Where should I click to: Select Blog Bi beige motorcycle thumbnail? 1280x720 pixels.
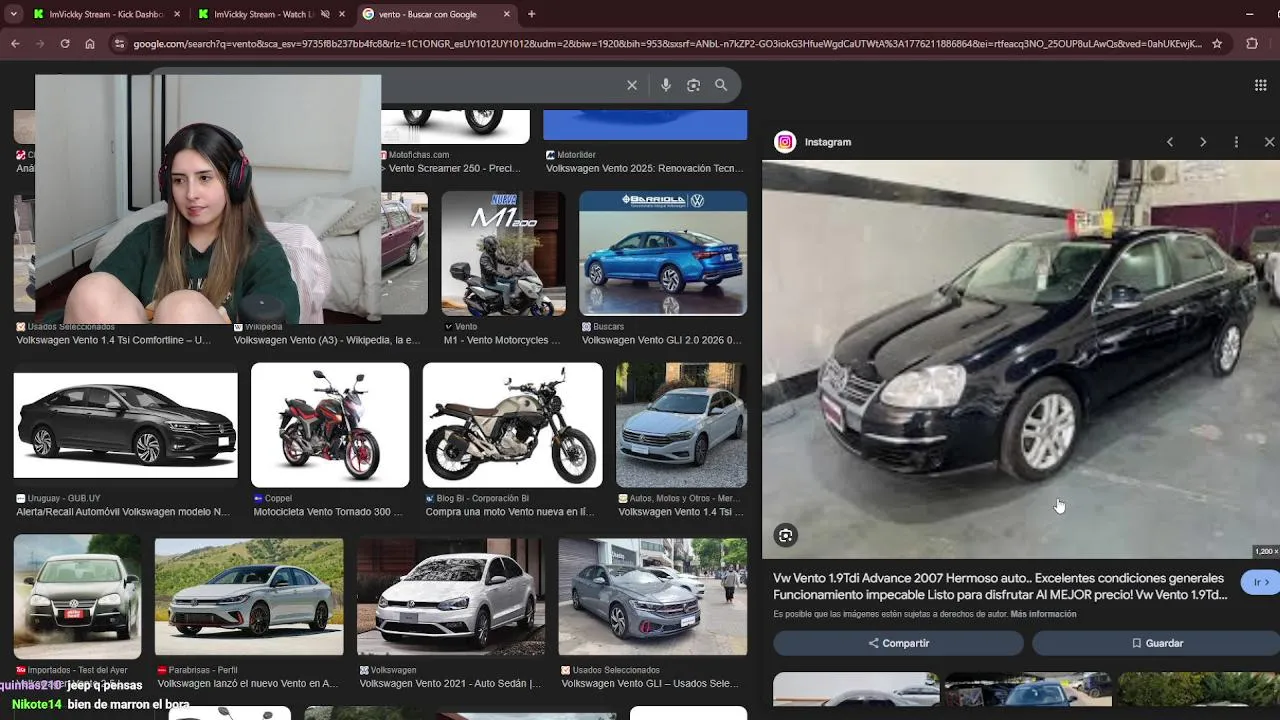512,425
